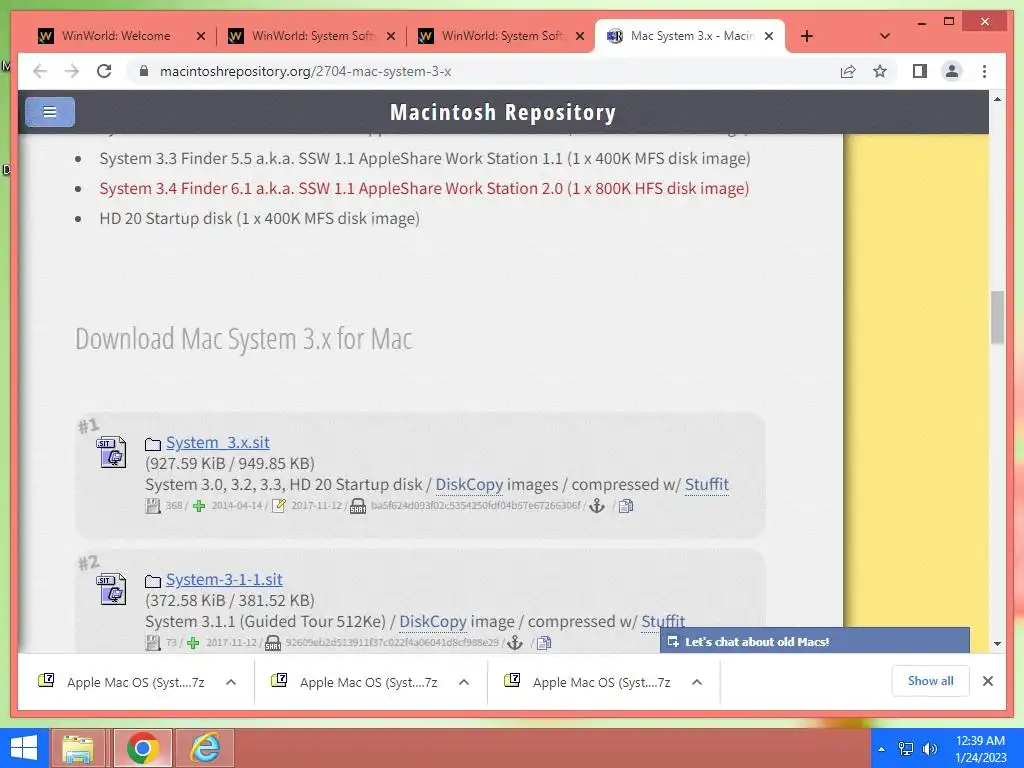
Task: Expand options for third Apple Mac OS download
Action: point(697,682)
